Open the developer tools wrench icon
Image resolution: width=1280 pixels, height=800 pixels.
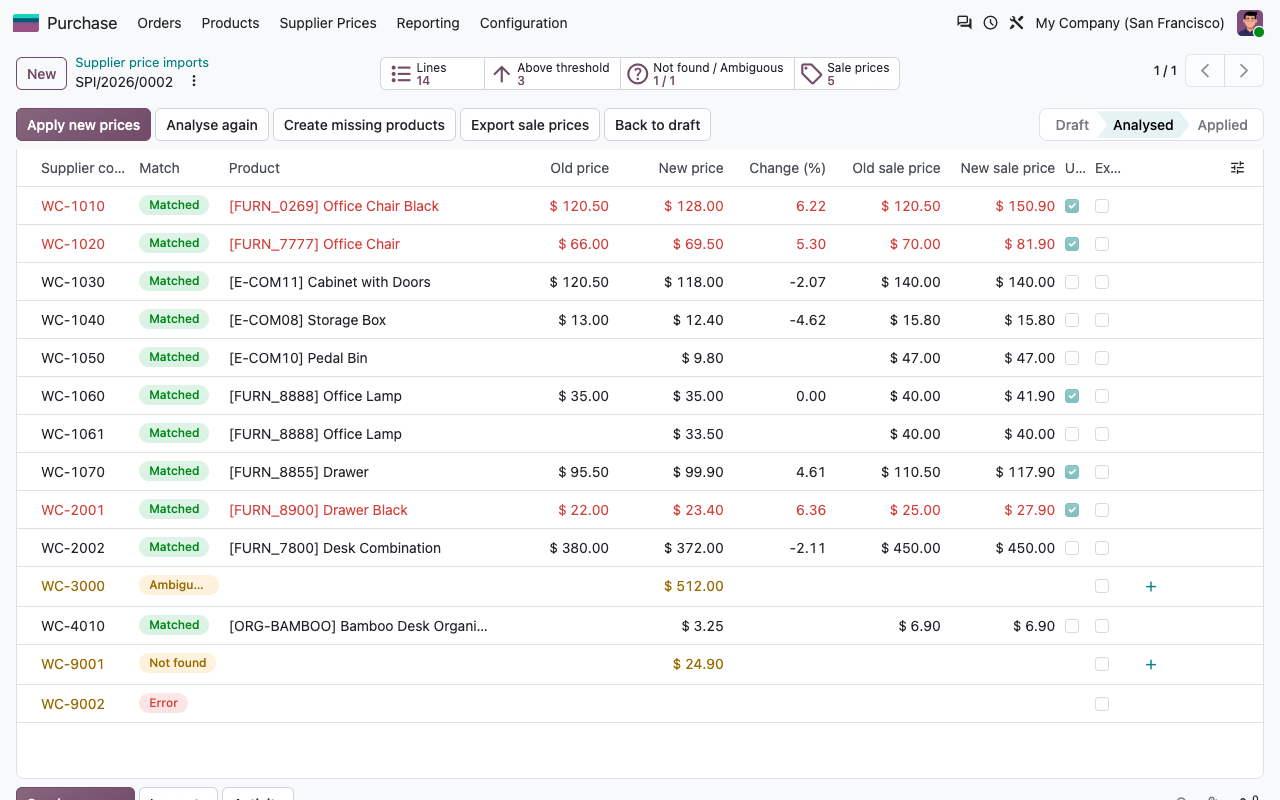[1016, 23]
